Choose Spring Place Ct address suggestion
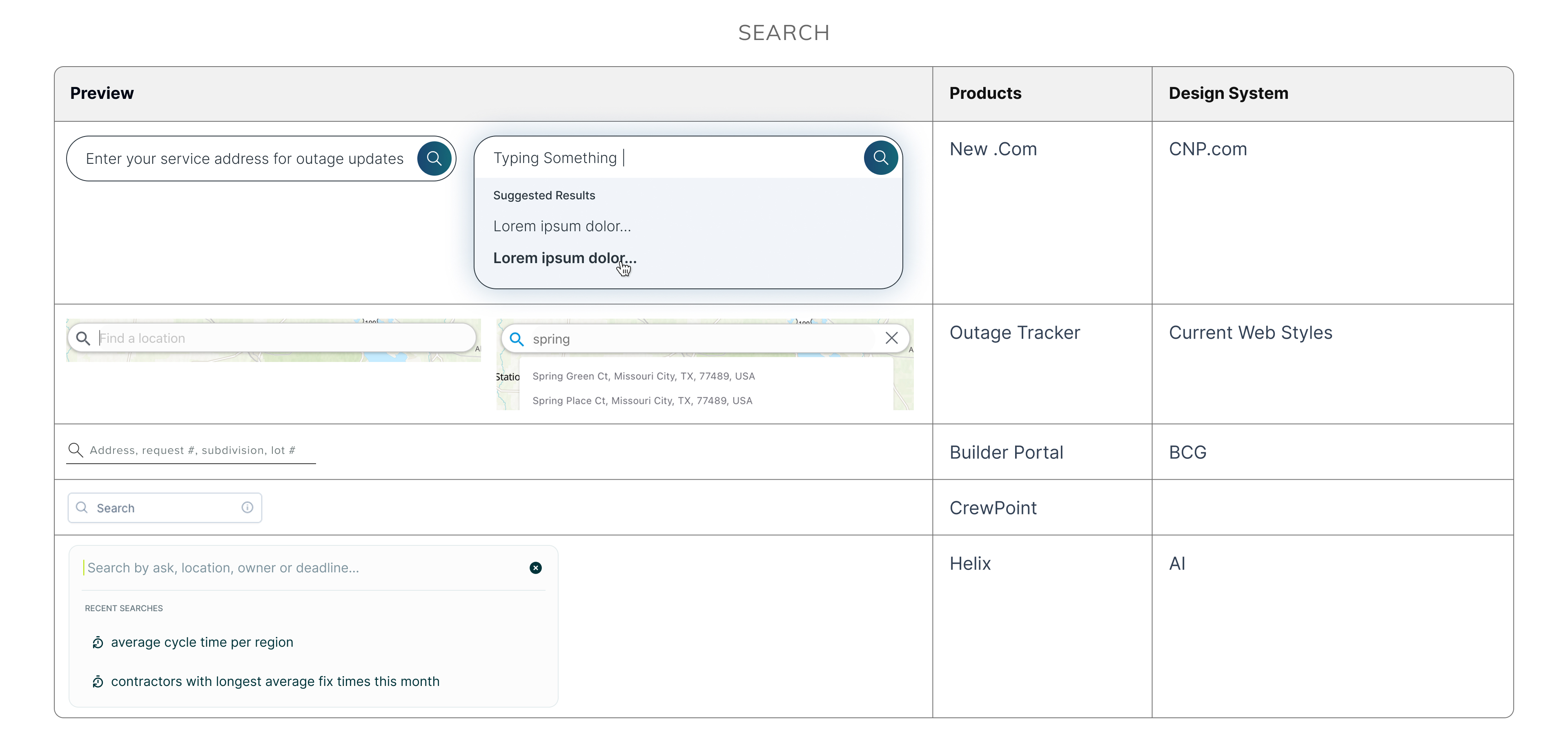The height and width of the screenshot is (737, 1568). [642, 401]
